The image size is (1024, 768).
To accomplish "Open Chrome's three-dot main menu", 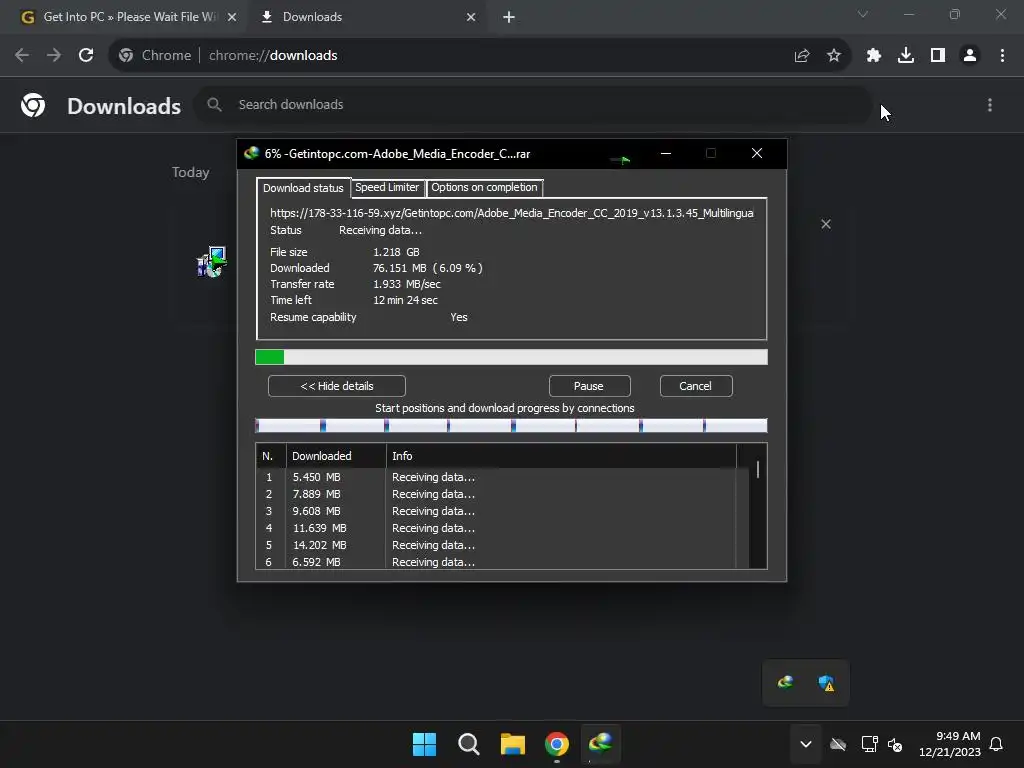I will [x=1002, y=56].
